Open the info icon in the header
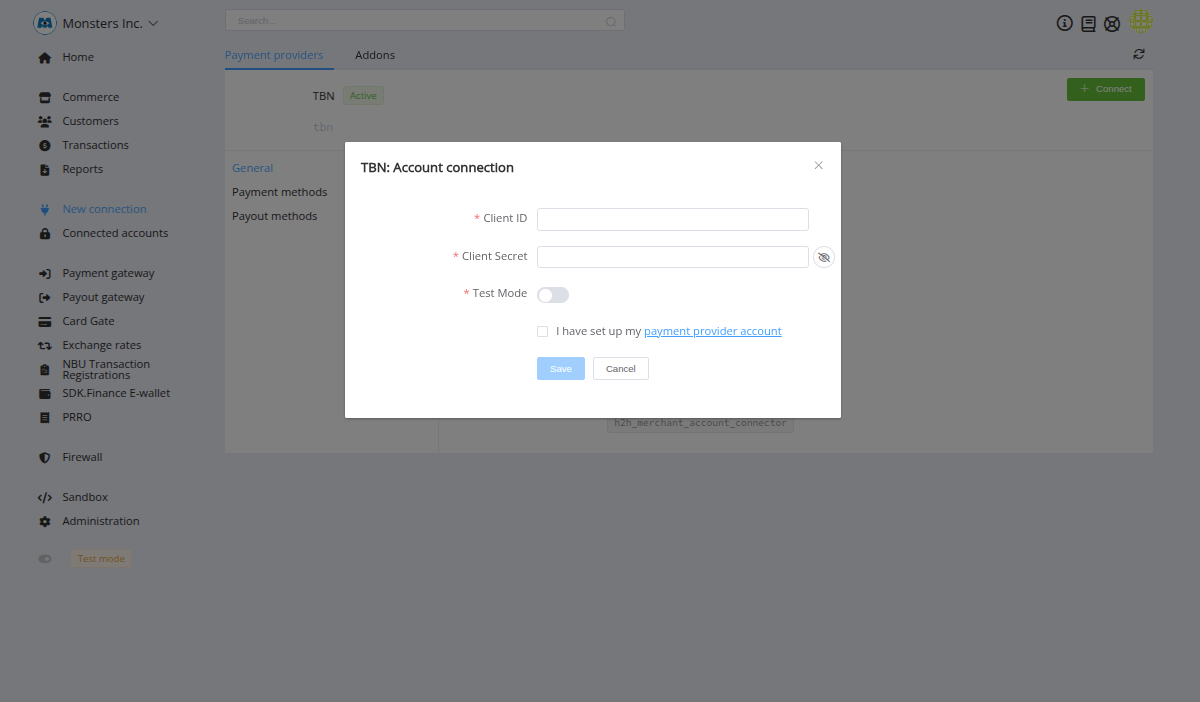Viewport: 1200px width, 702px height. 1065,23
